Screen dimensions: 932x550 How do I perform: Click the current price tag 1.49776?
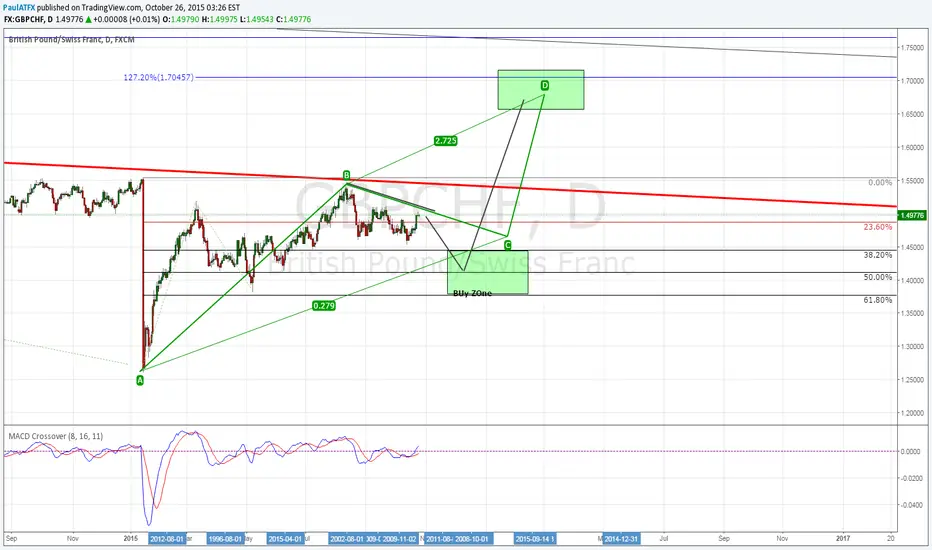coord(912,215)
